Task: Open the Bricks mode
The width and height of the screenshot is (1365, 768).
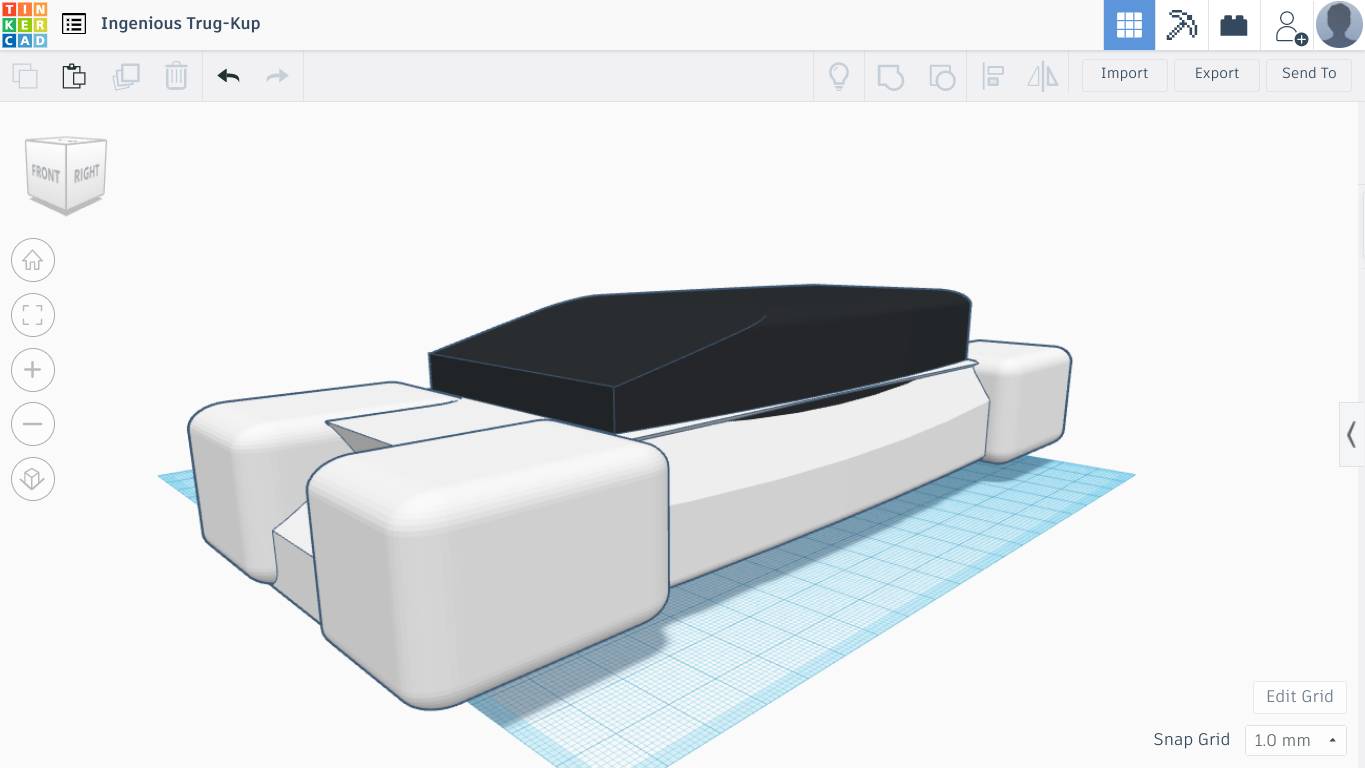Action: pos(1234,25)
